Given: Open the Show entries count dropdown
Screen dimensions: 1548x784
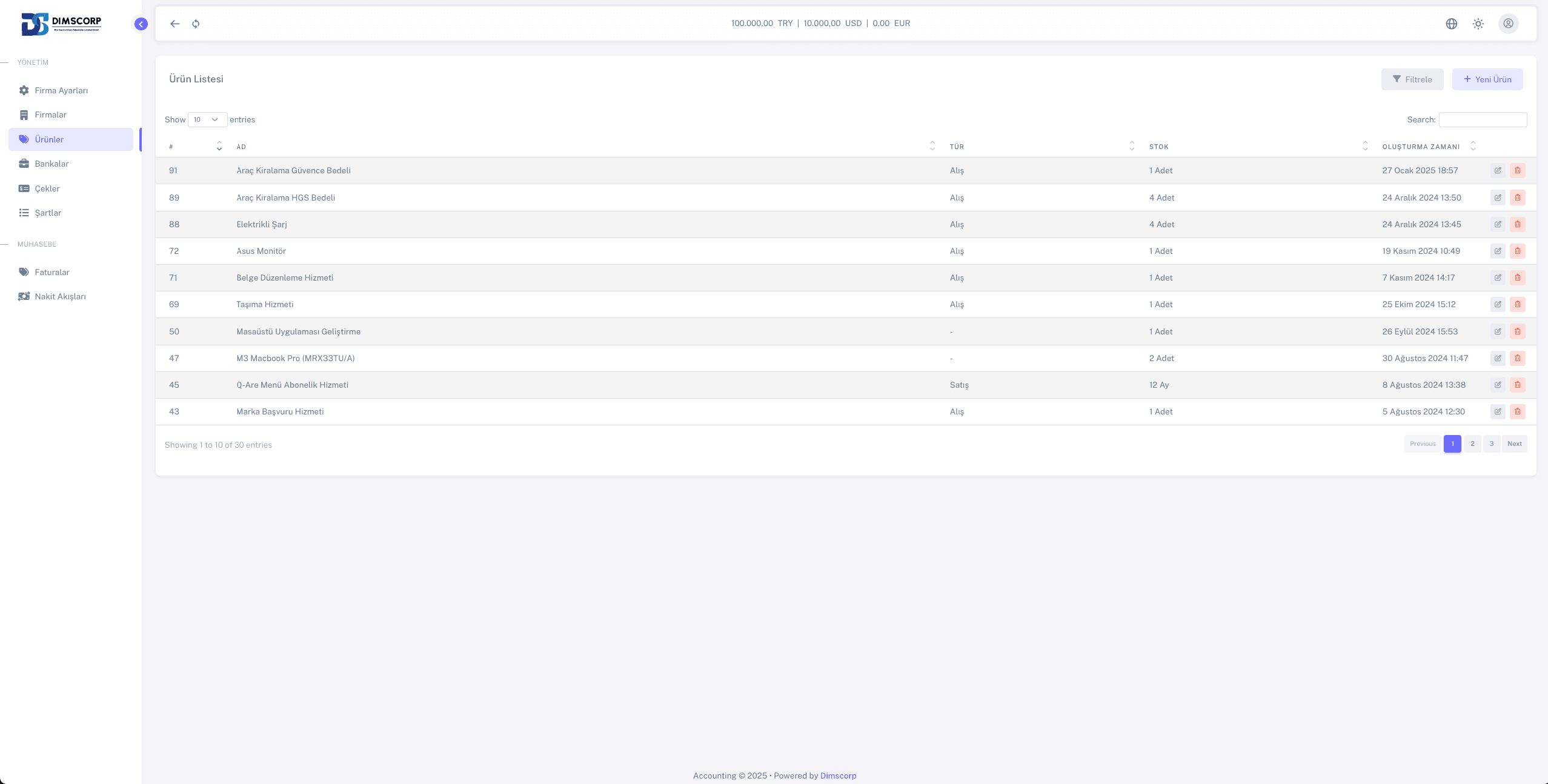Looking at the screenshot, I should pos(207,119).
